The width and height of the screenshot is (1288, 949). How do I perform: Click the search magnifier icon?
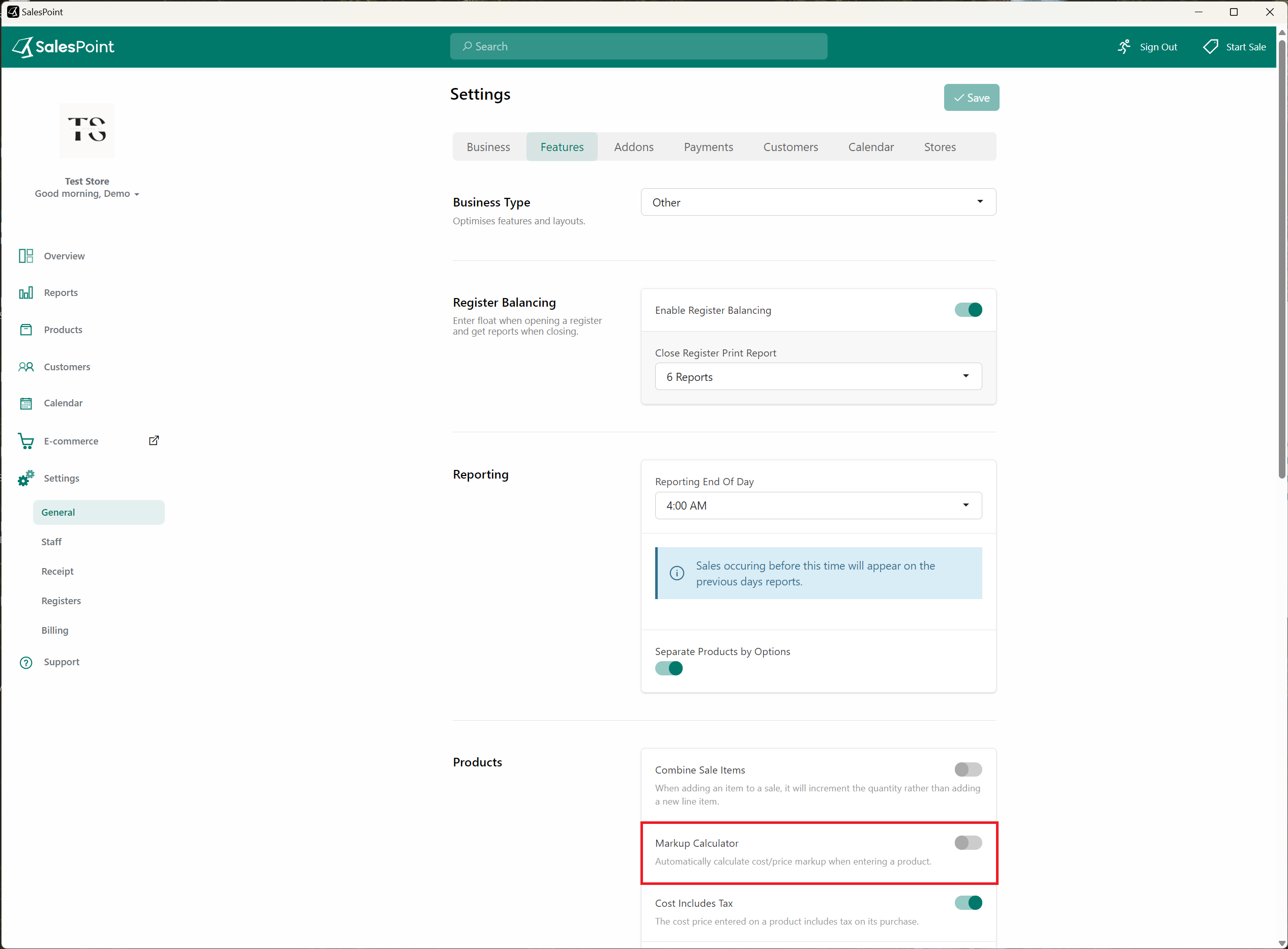point(467,46)
